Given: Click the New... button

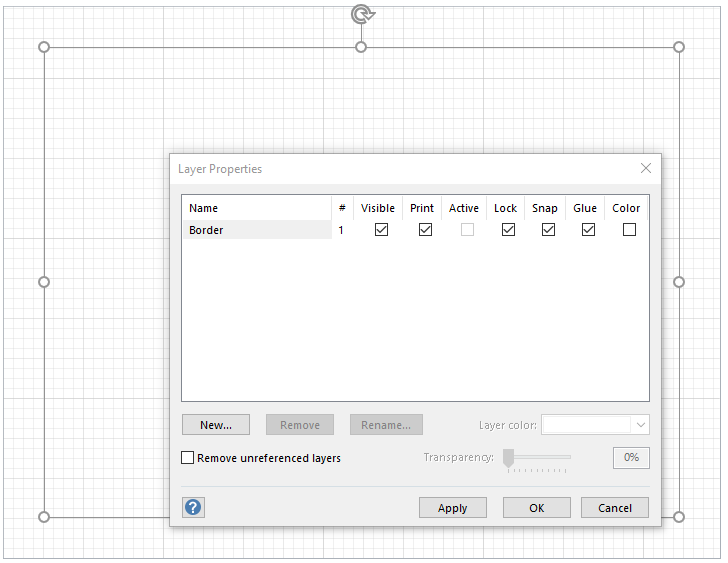Looking at the screenshot, I should pos(216,425).
